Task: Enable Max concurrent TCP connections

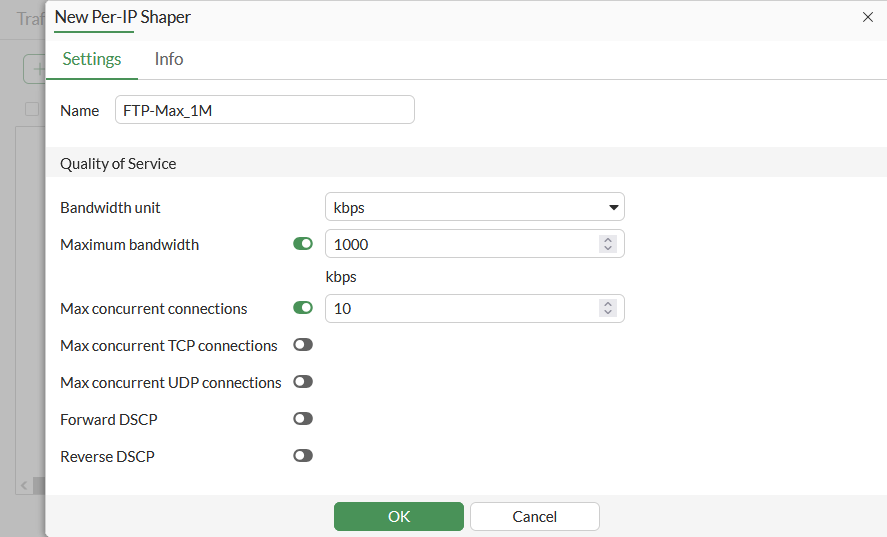Action: click(303, 345)
